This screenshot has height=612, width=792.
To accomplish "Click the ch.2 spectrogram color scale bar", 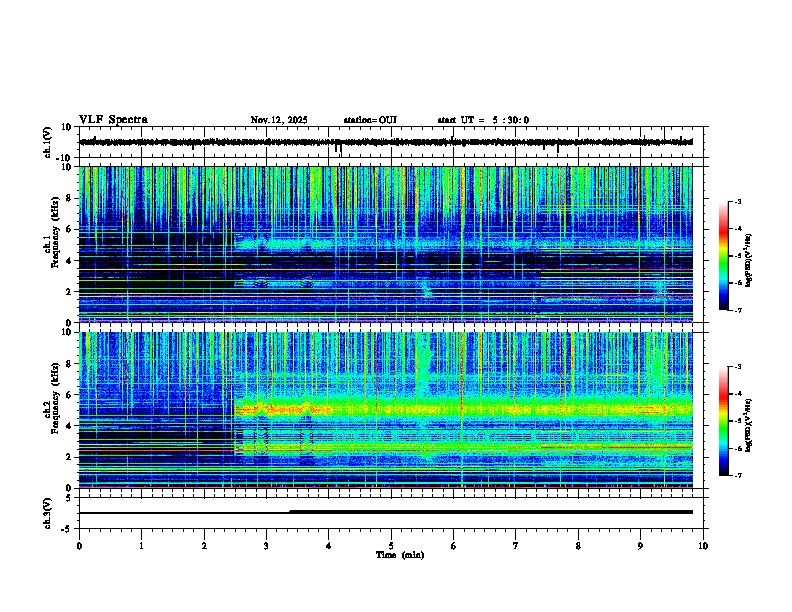I will click(x=723, y=421).
